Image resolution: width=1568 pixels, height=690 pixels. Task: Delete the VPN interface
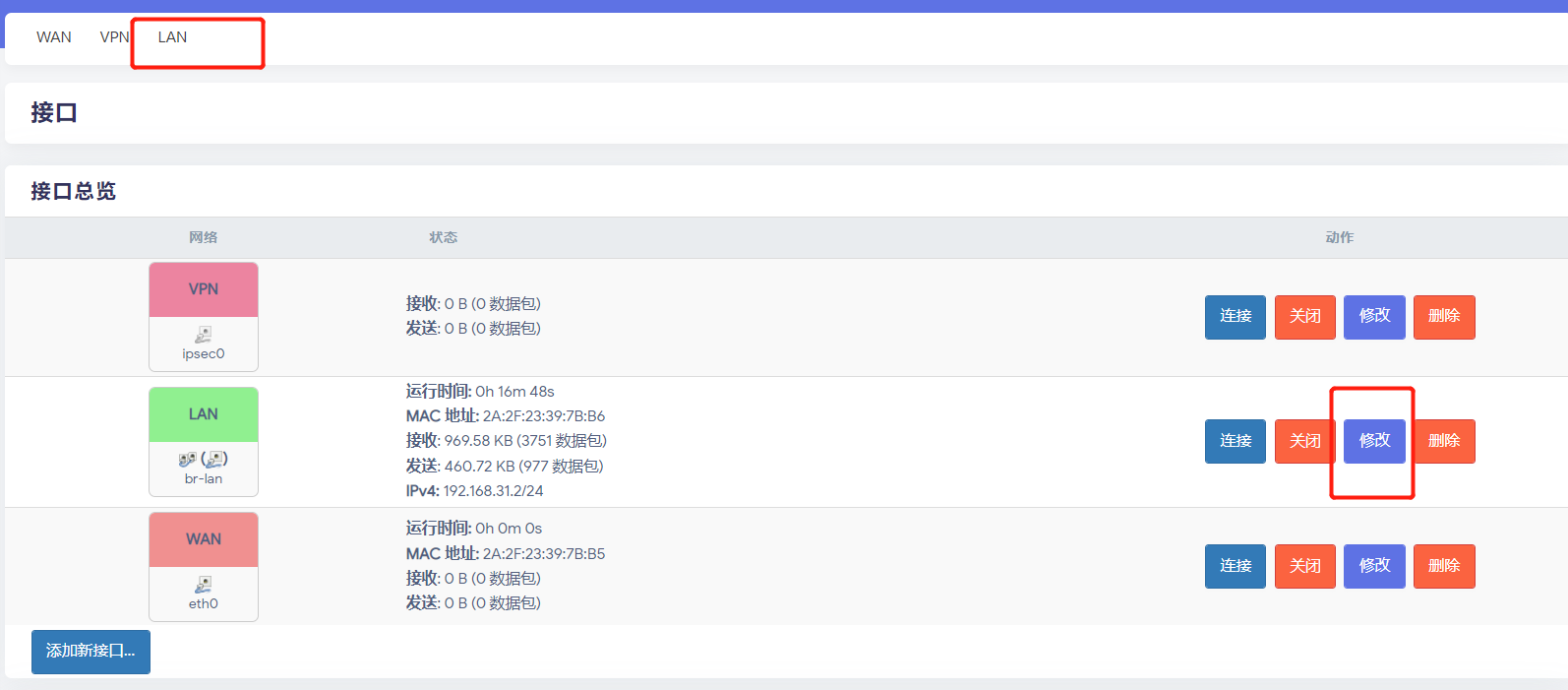tap(1444, 317)
